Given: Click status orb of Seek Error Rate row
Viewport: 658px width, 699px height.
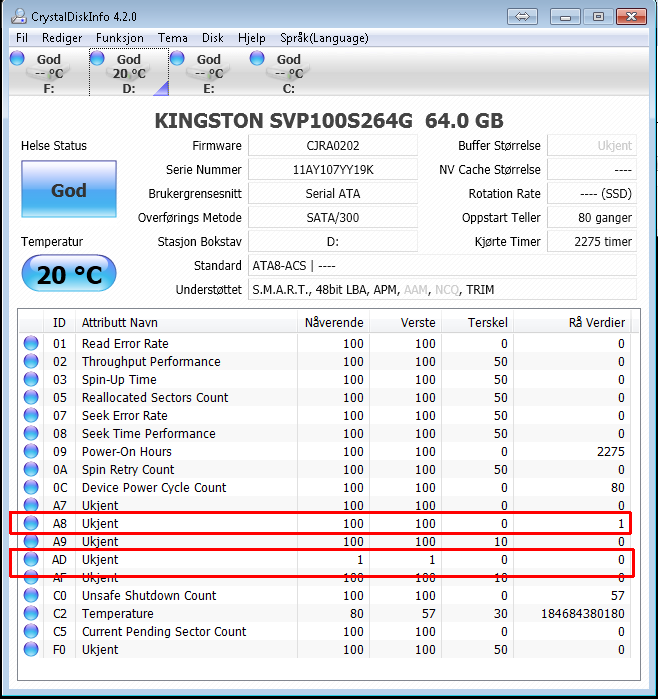Looking at the screenshot, I should point(31,415).
